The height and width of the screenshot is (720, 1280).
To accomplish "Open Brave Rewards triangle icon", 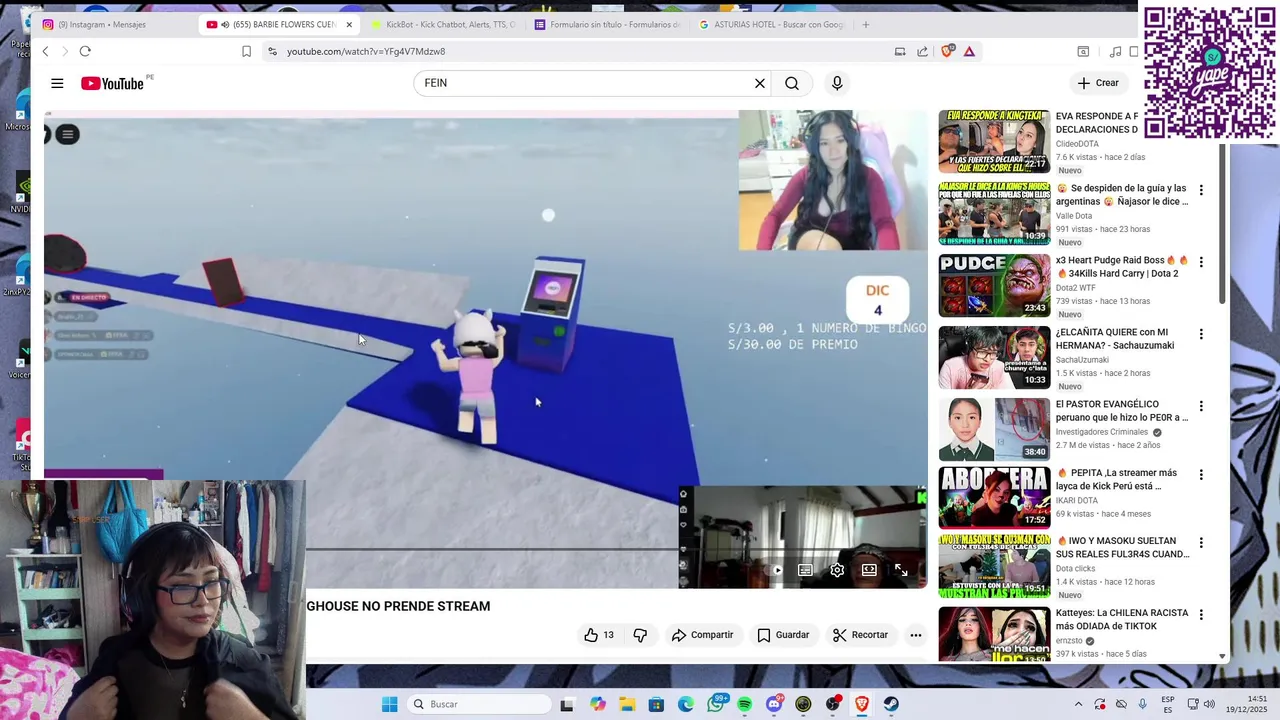I will [969, 51].
